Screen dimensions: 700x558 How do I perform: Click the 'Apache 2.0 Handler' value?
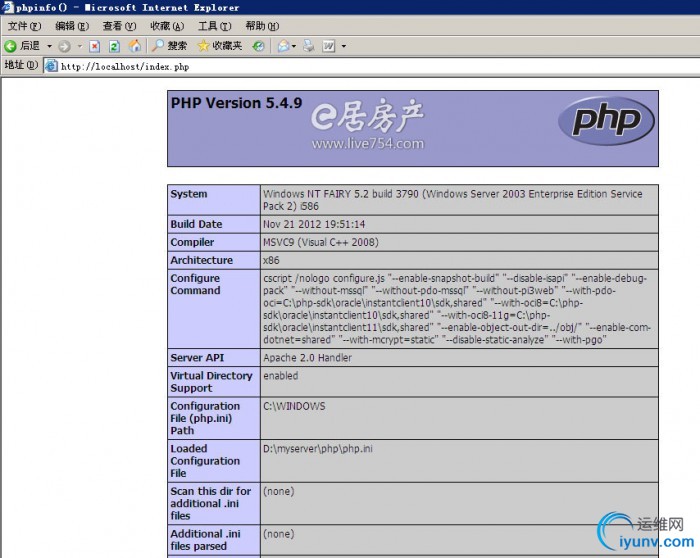(307, 358)
